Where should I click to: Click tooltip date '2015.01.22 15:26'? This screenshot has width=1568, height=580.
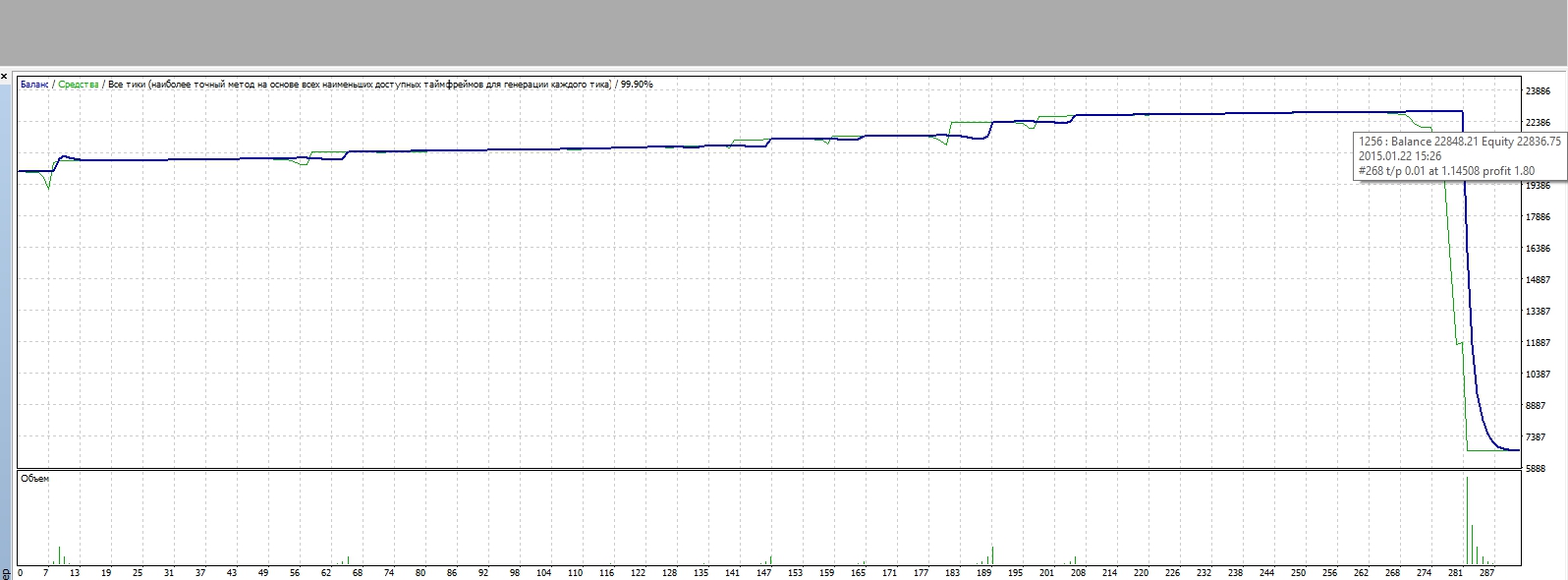(x=1400, y=155)
